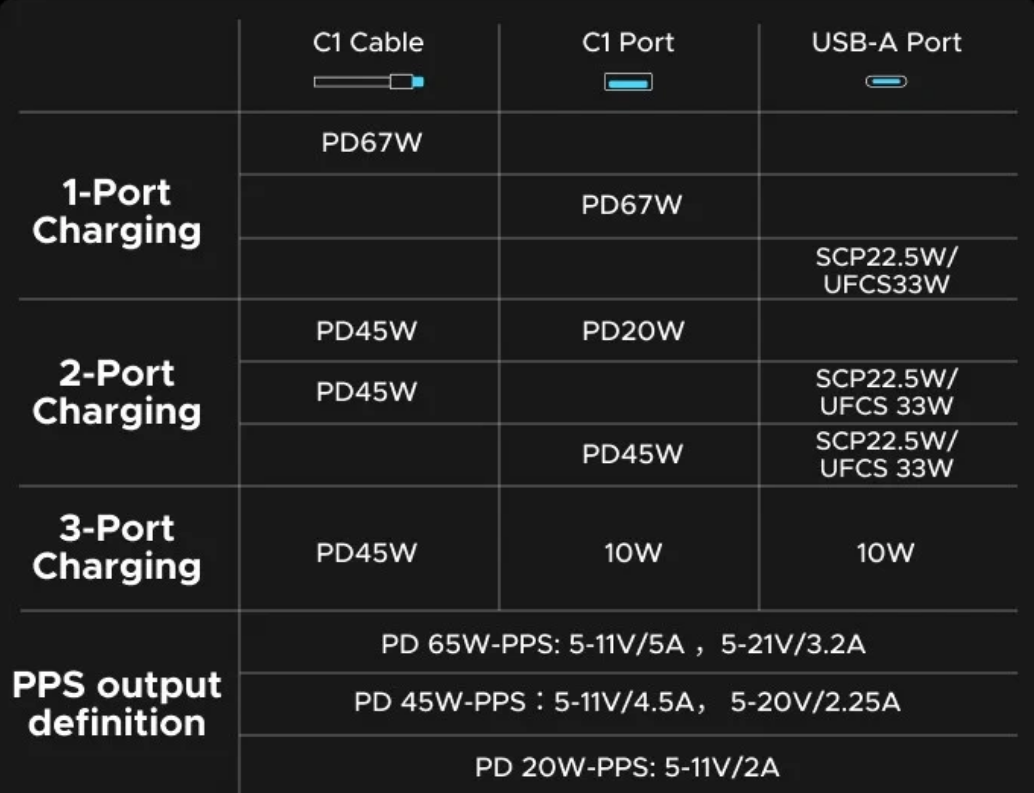Select the USB-A Port column header text
Screen dimensions: 1034x793
(886, 43)
